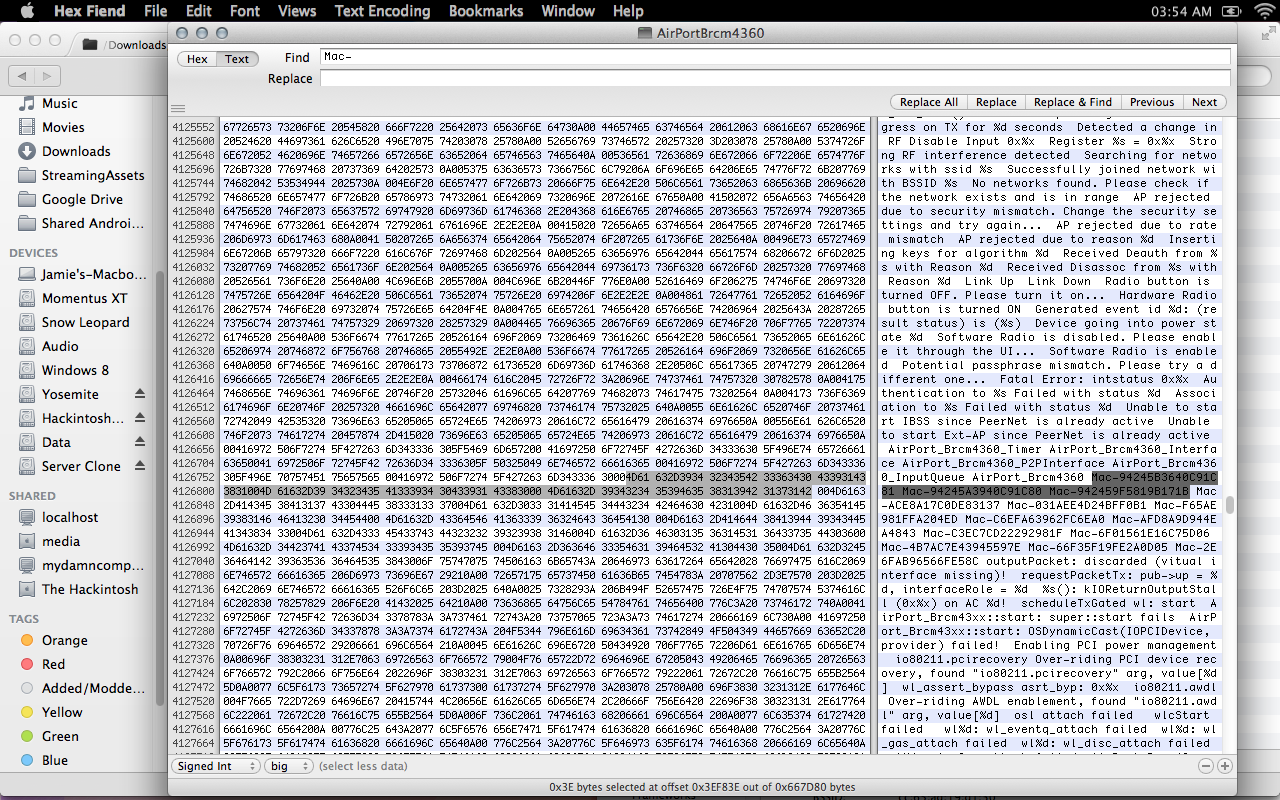Select the Orange tag in Finder
Image resolution: width=1280 pixels, height=800 pixels.
(x=64, y=640)
